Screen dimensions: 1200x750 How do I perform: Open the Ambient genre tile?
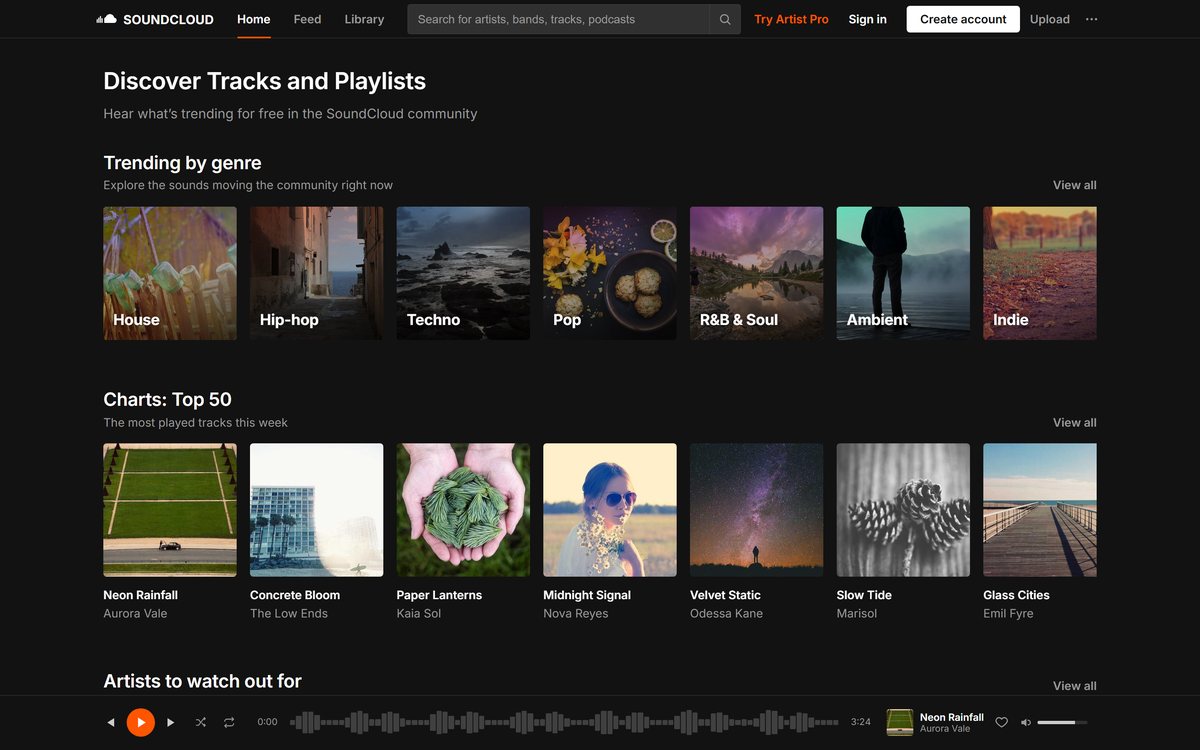[x=903, y=273]
